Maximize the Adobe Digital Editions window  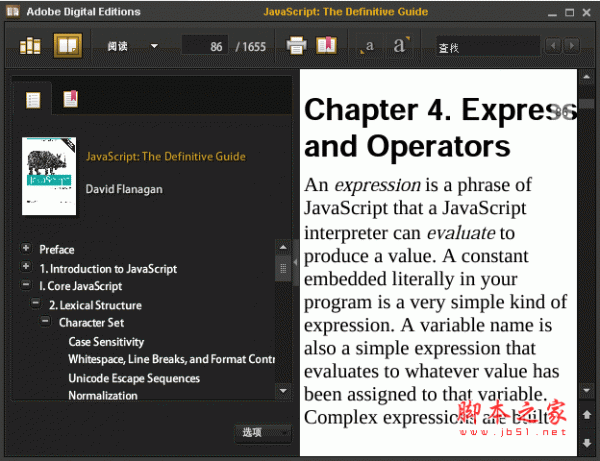pyautogui.click(x=569, y=13)
